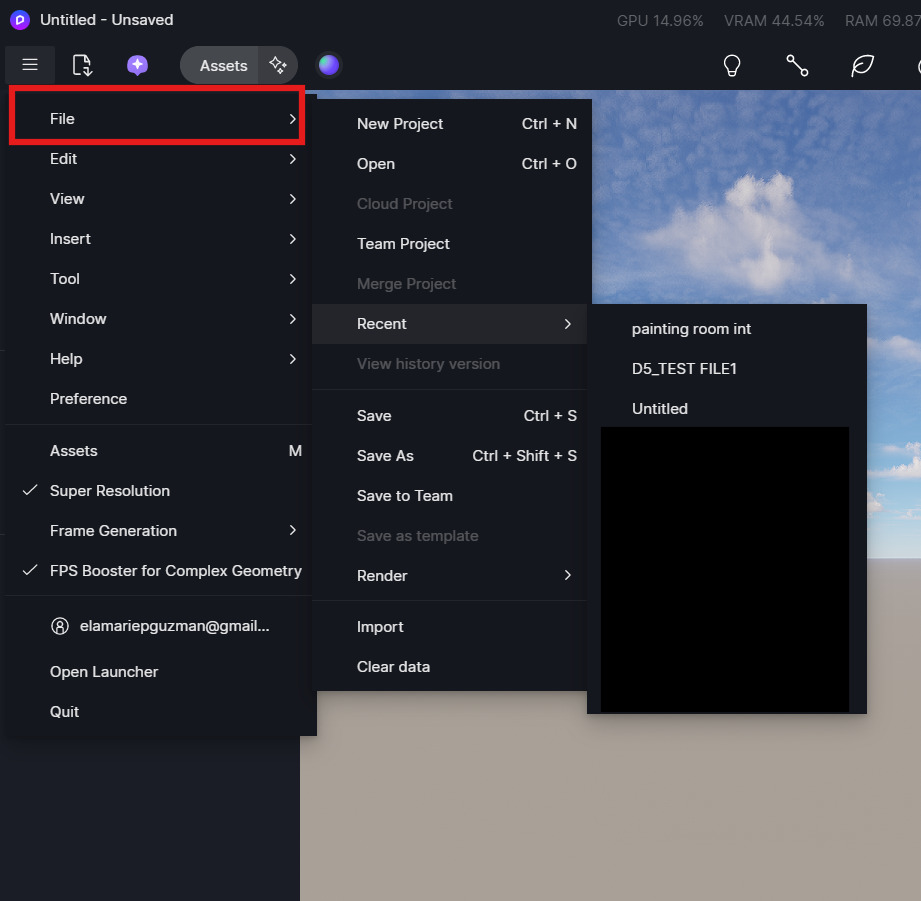Viewport: 921px width, 901px height.
Task: Click Open Launcher
Action: (x=104, y=672)
